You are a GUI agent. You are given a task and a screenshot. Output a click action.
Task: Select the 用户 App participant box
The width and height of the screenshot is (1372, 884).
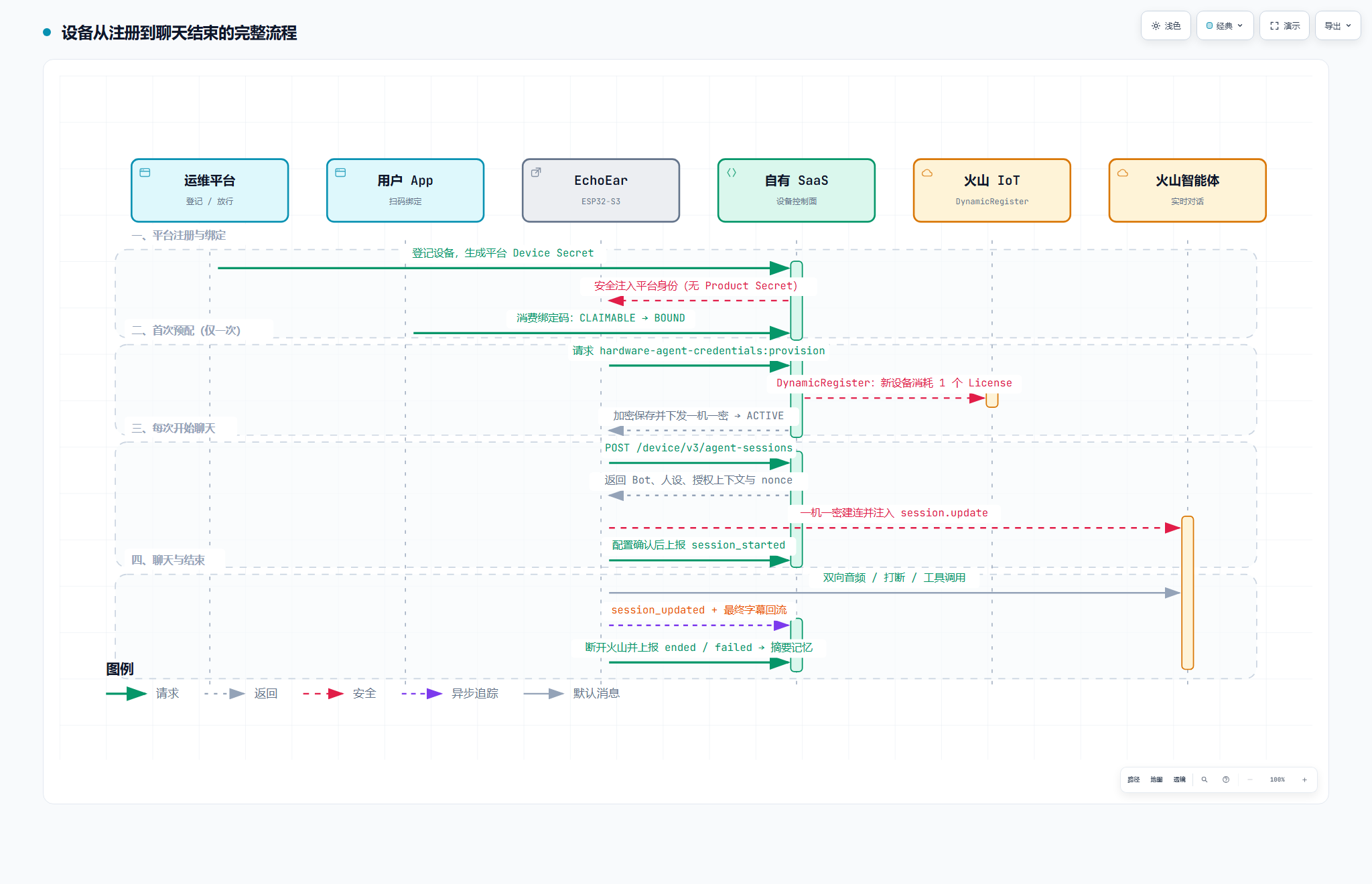[x=405, y=190]
